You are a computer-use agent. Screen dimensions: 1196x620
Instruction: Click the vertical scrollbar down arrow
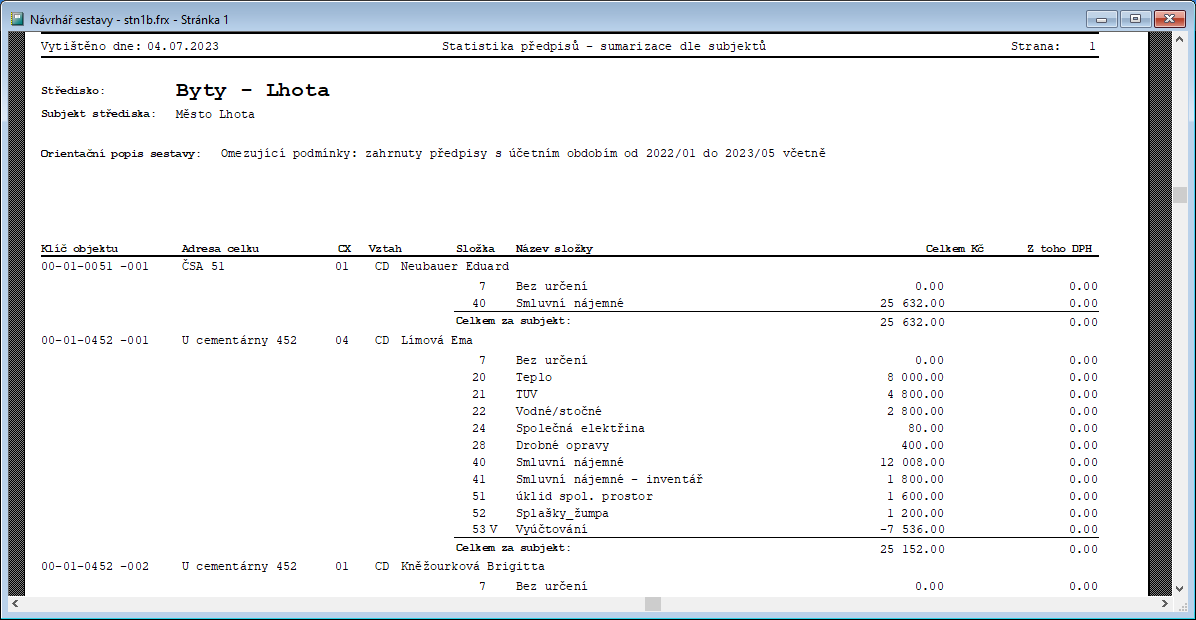(1180, 589)
